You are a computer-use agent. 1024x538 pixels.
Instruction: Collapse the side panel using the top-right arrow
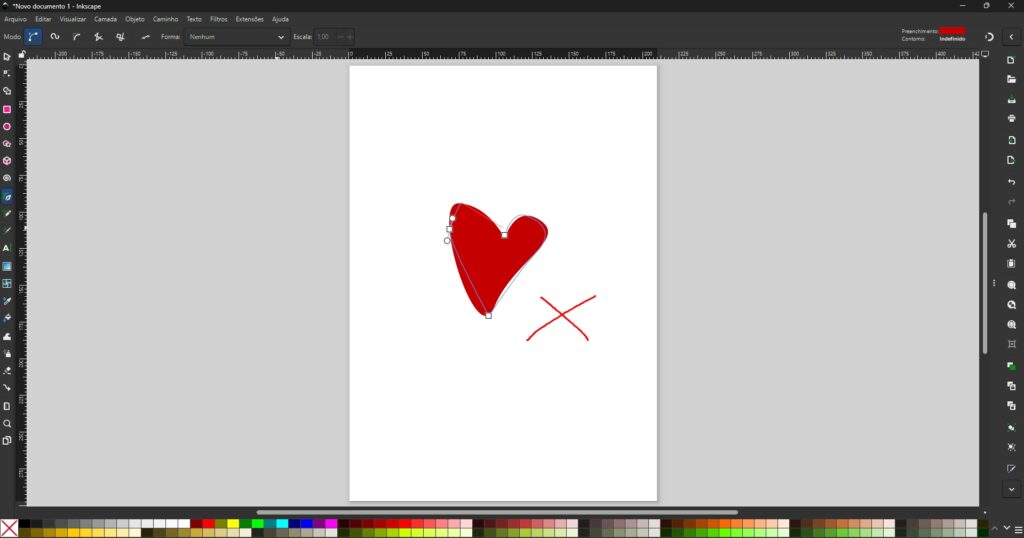coord(1011,37)
